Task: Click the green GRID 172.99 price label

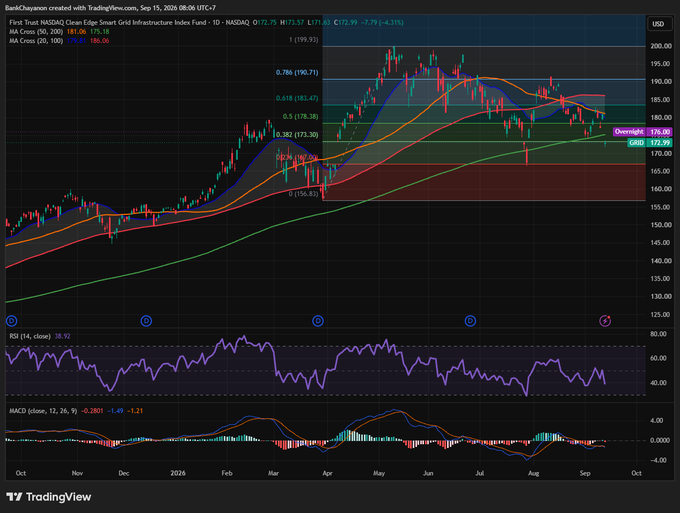Action: tap(650, 143)
